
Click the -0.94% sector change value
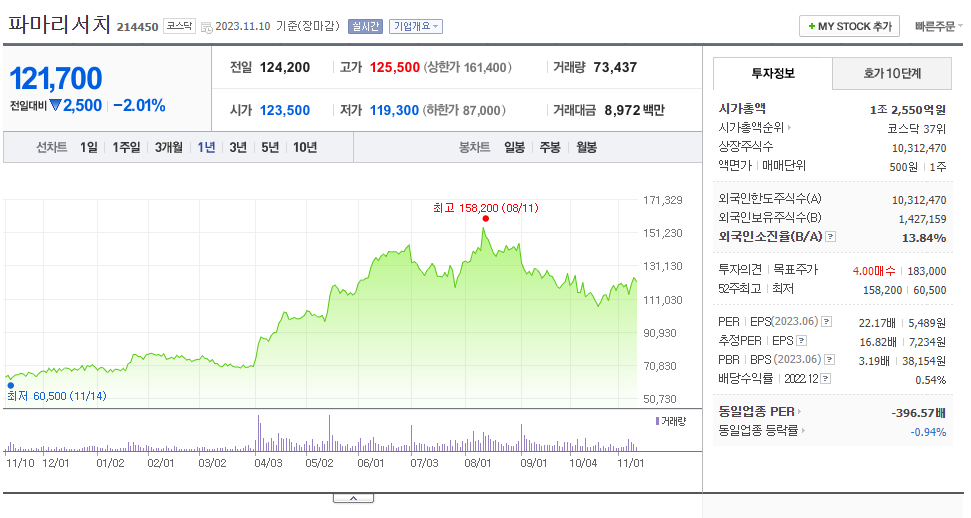point(928,432)
